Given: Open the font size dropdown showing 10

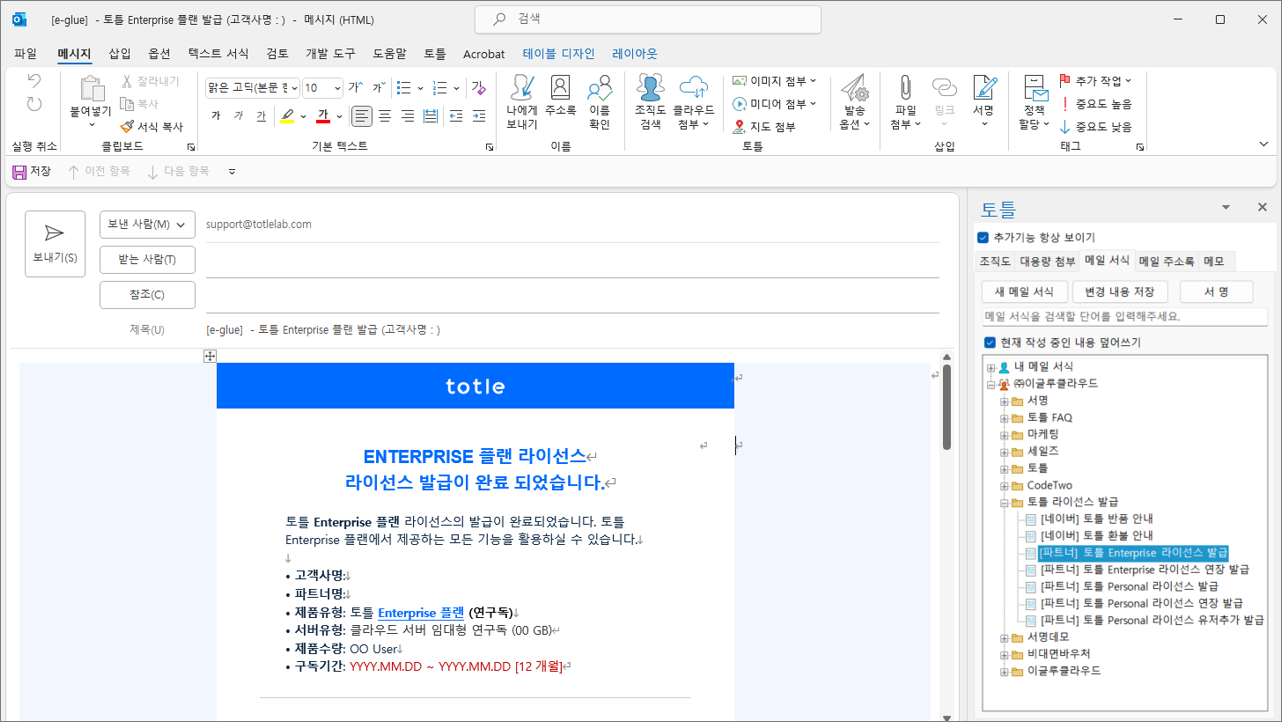Looking at the screenshot, I should coord(337,88).
